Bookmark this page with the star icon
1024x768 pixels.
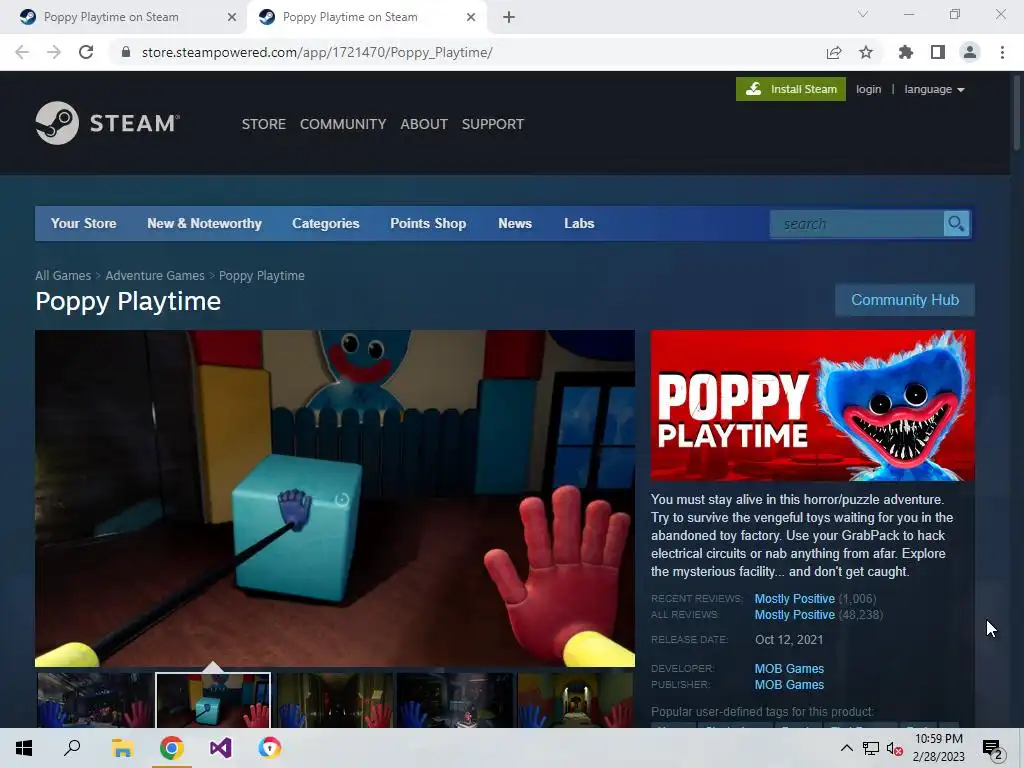(866, 52)
